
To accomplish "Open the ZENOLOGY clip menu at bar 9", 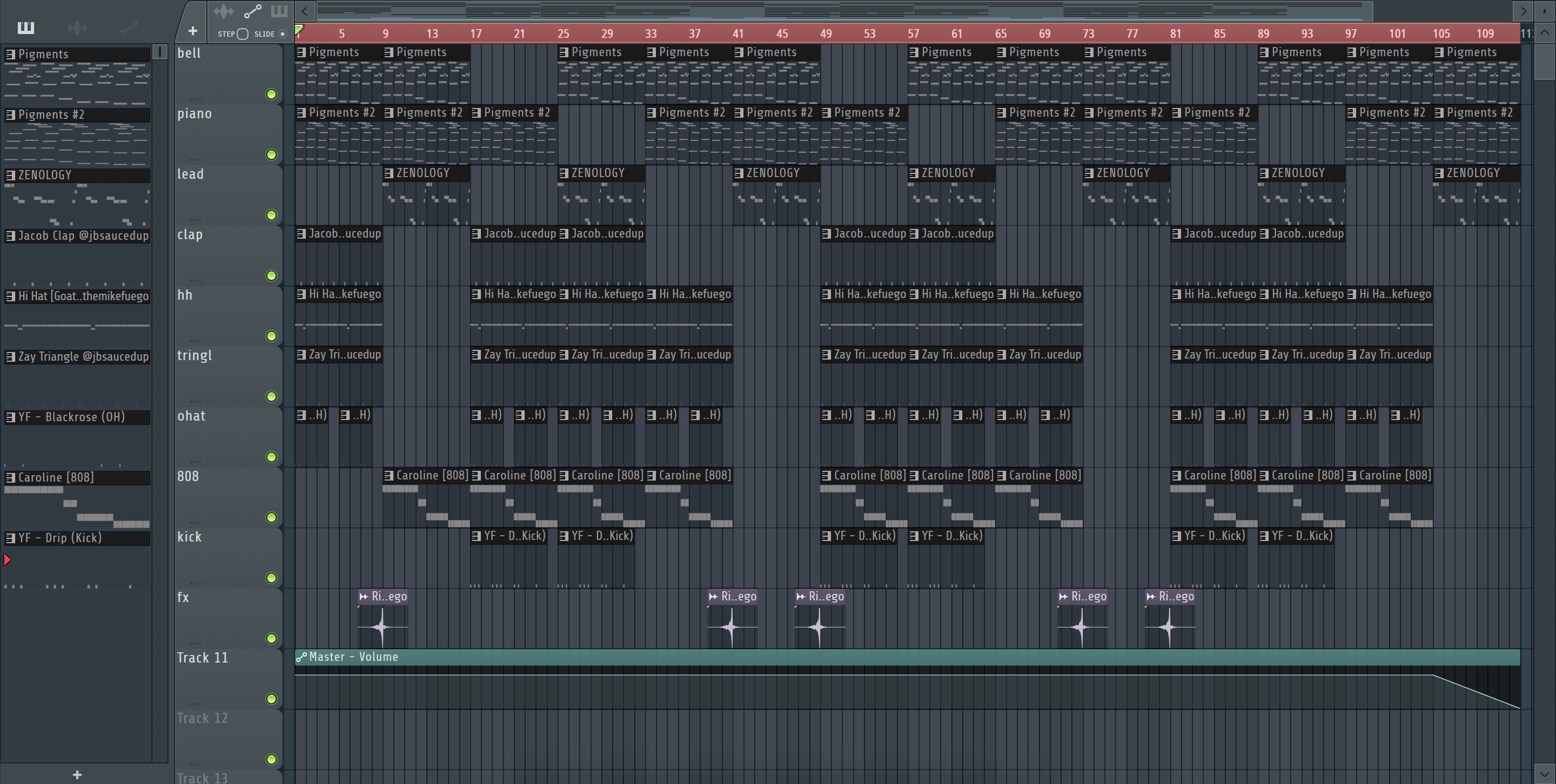I will (x=388, y=173).
